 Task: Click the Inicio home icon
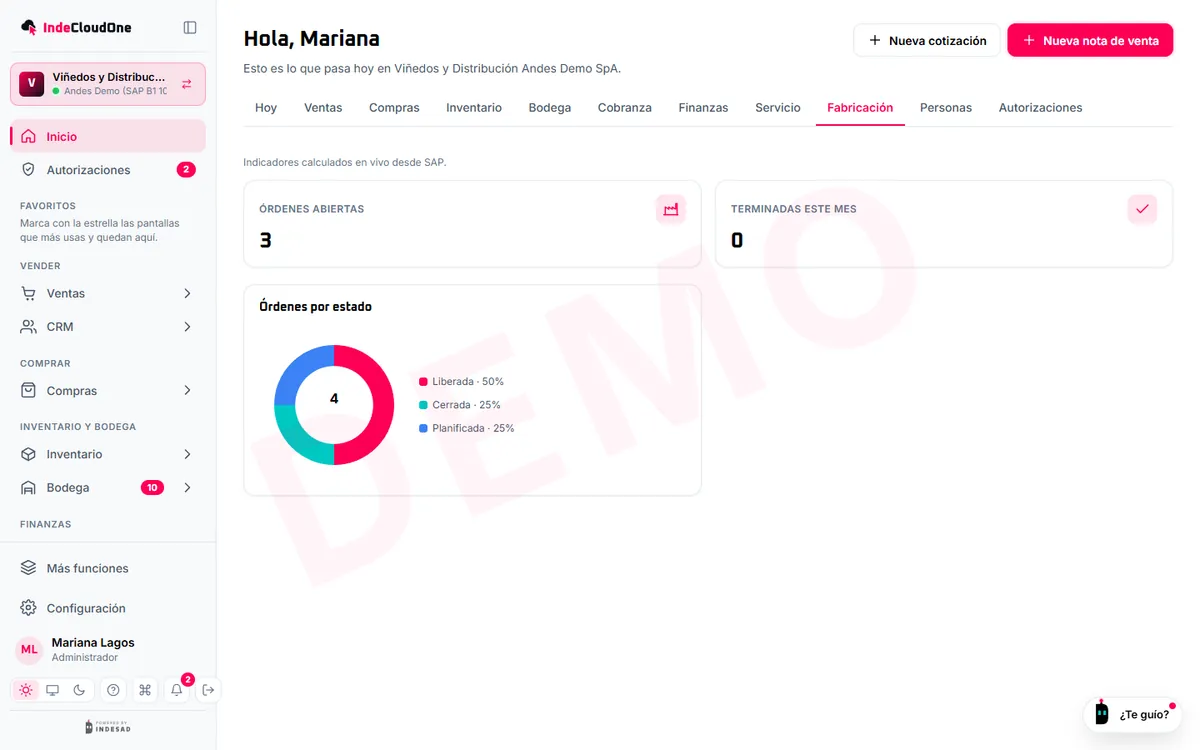(29, 136)
